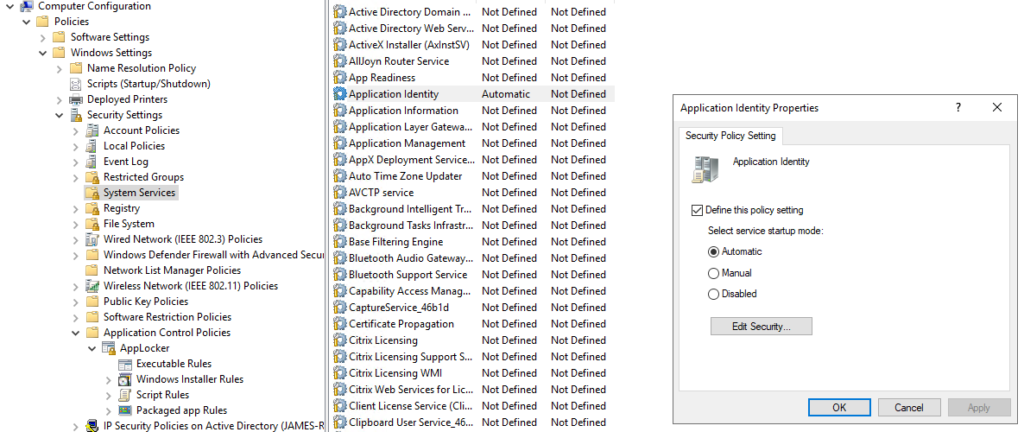Expand the Software Settings folder
The height and width of the screenshot is (432, 1024).
[x=43, y=37]
